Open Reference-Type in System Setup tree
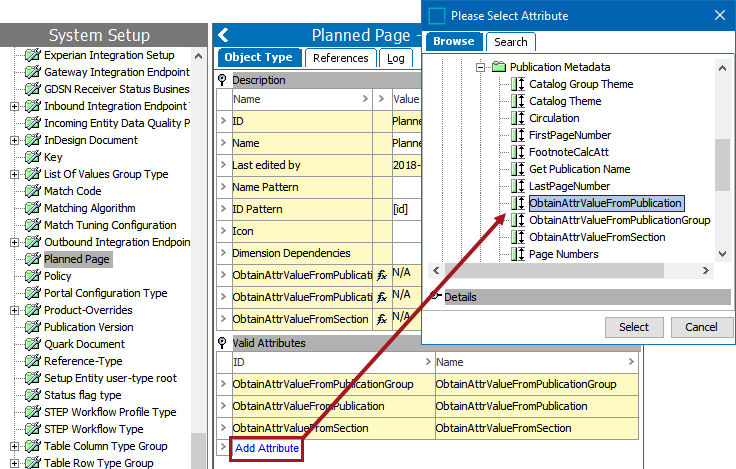 tap(83, 361)
